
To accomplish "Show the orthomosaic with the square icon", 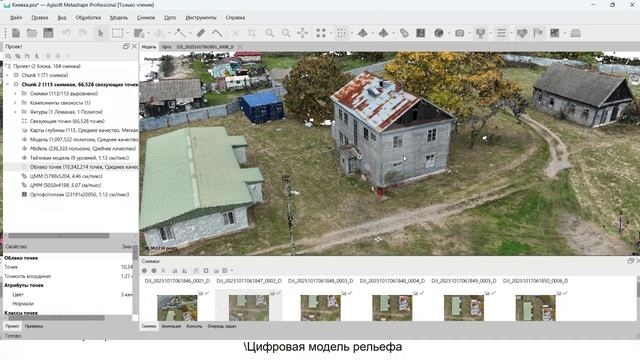I will (421, 33).
